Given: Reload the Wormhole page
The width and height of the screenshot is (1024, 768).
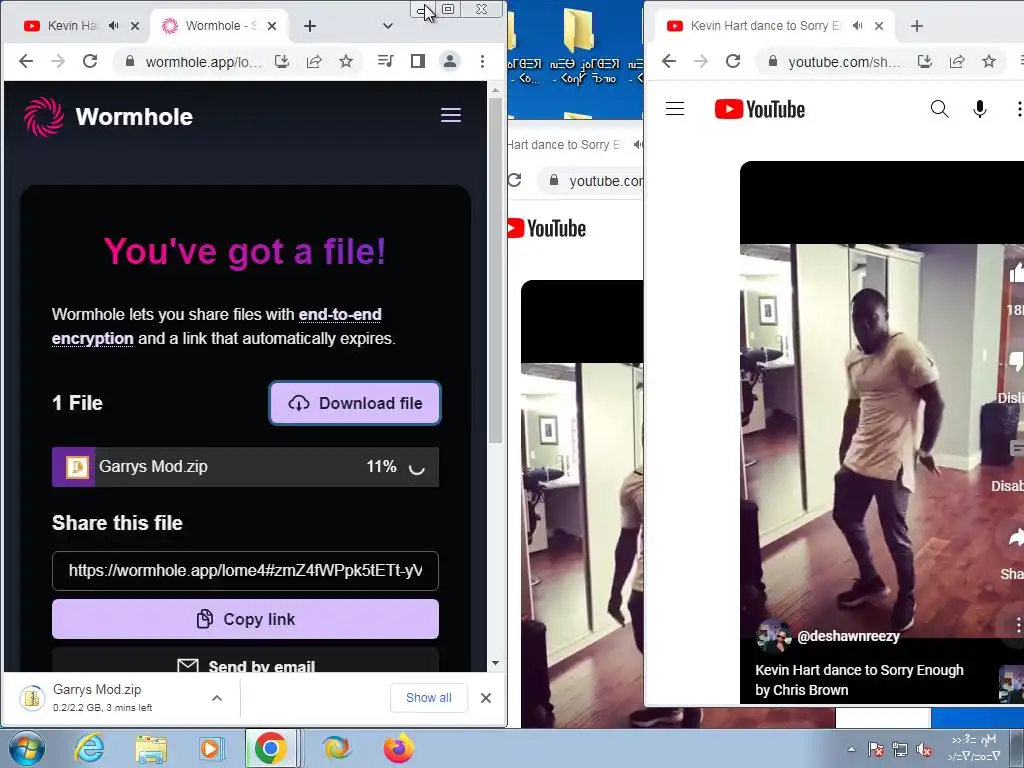Looking at the screenshot, I should [90, 61].
